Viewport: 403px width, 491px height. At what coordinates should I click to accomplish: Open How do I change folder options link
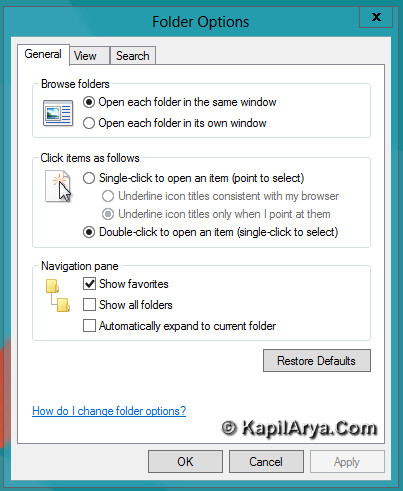coord(109,411)
